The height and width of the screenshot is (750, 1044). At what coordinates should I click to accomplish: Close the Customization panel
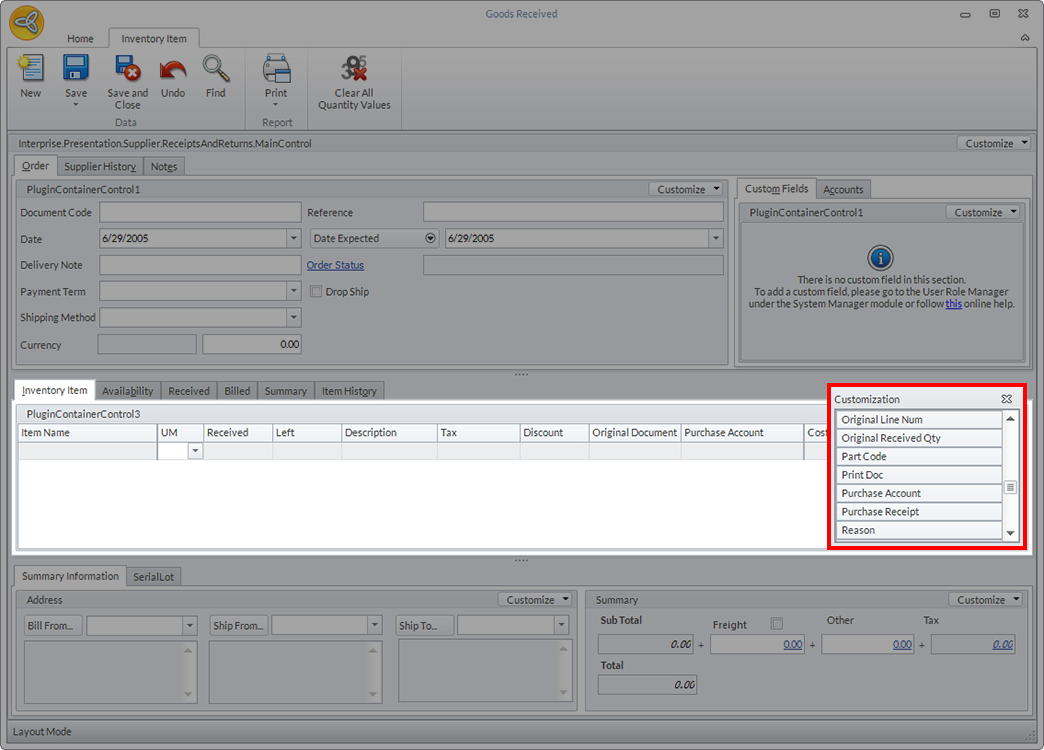point(1006,399)
